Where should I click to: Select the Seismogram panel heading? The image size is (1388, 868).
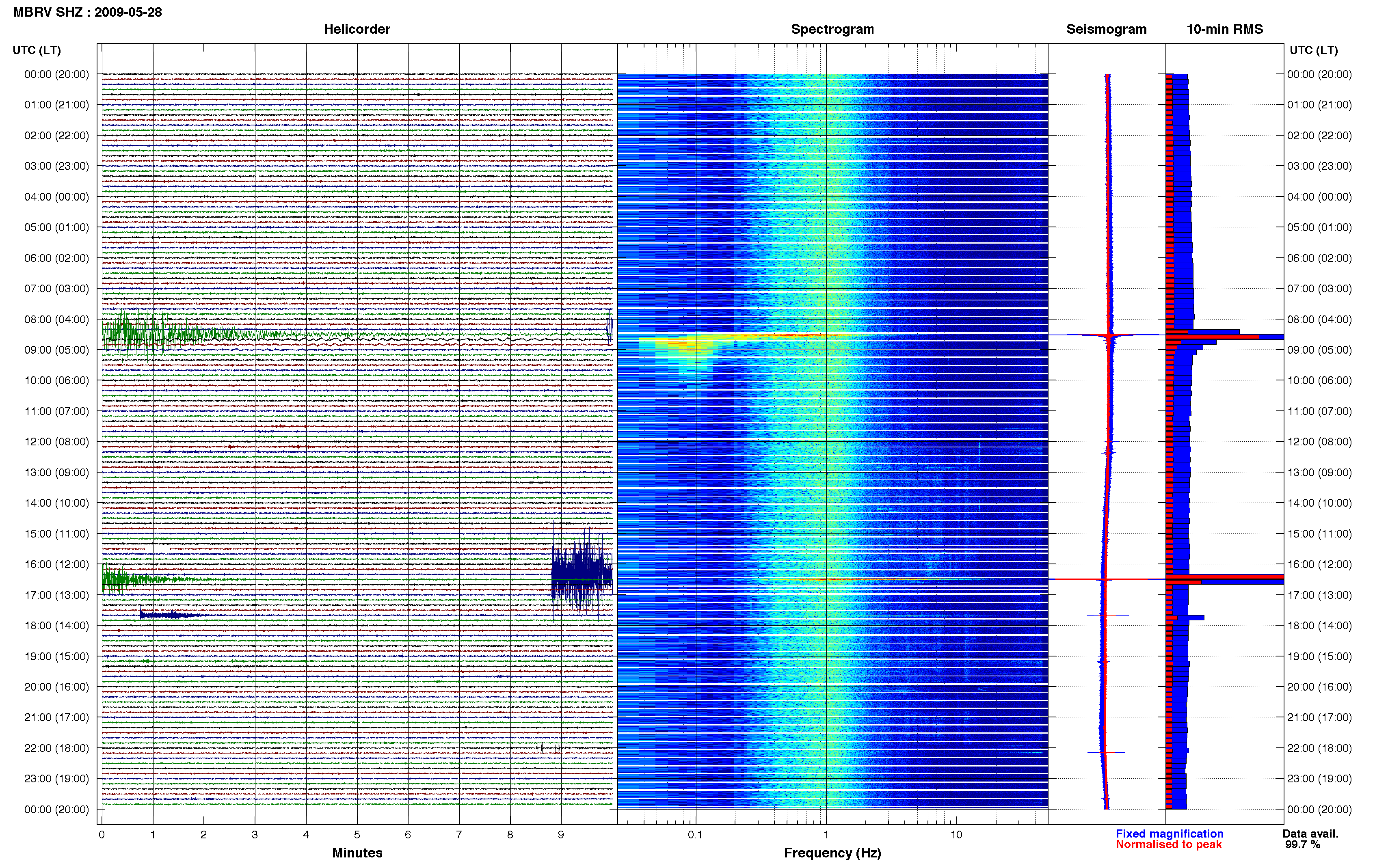(1106, 29)
